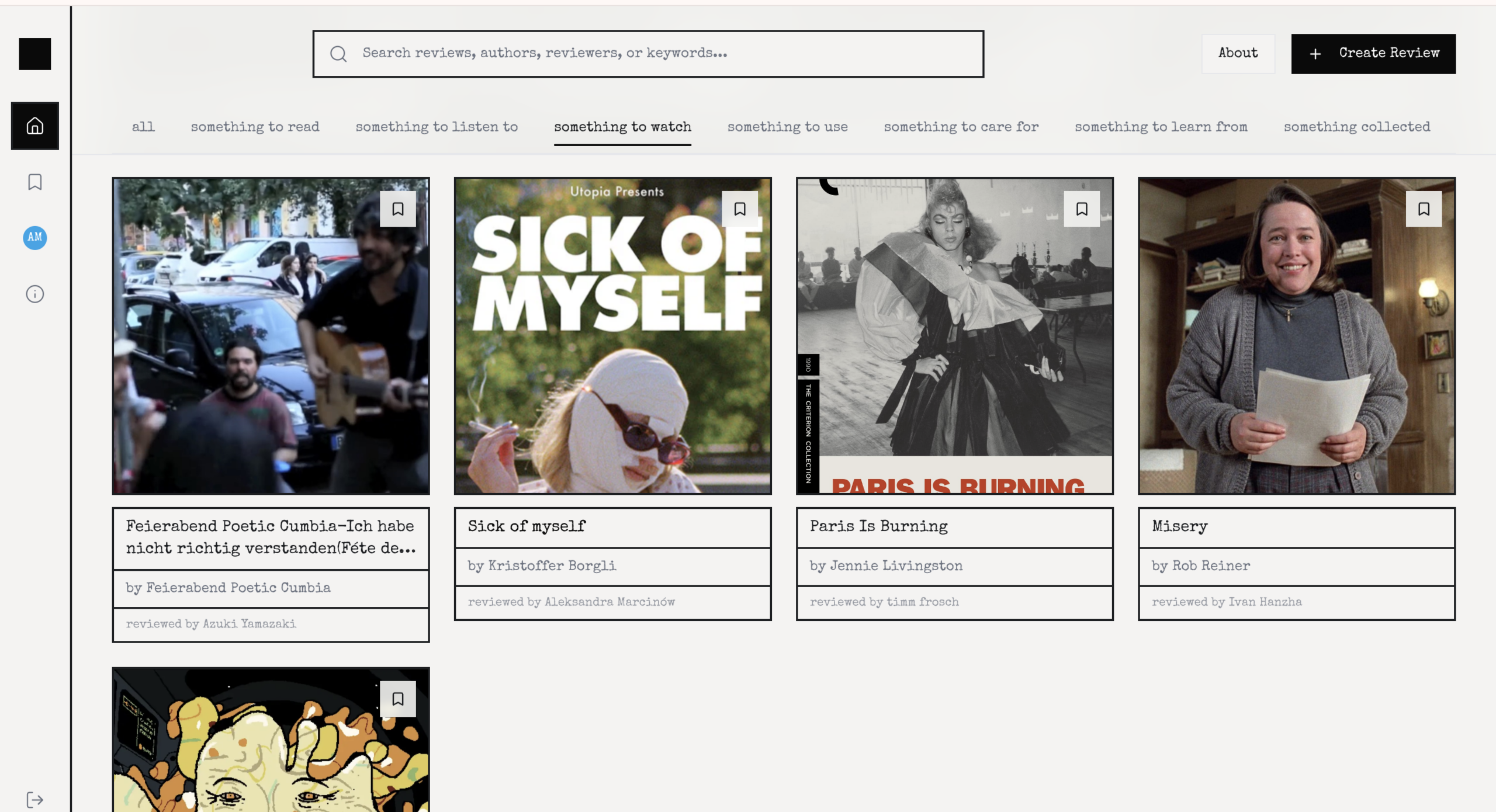
Task: Click the logout icon in sidebar
Action: [35, 799]
